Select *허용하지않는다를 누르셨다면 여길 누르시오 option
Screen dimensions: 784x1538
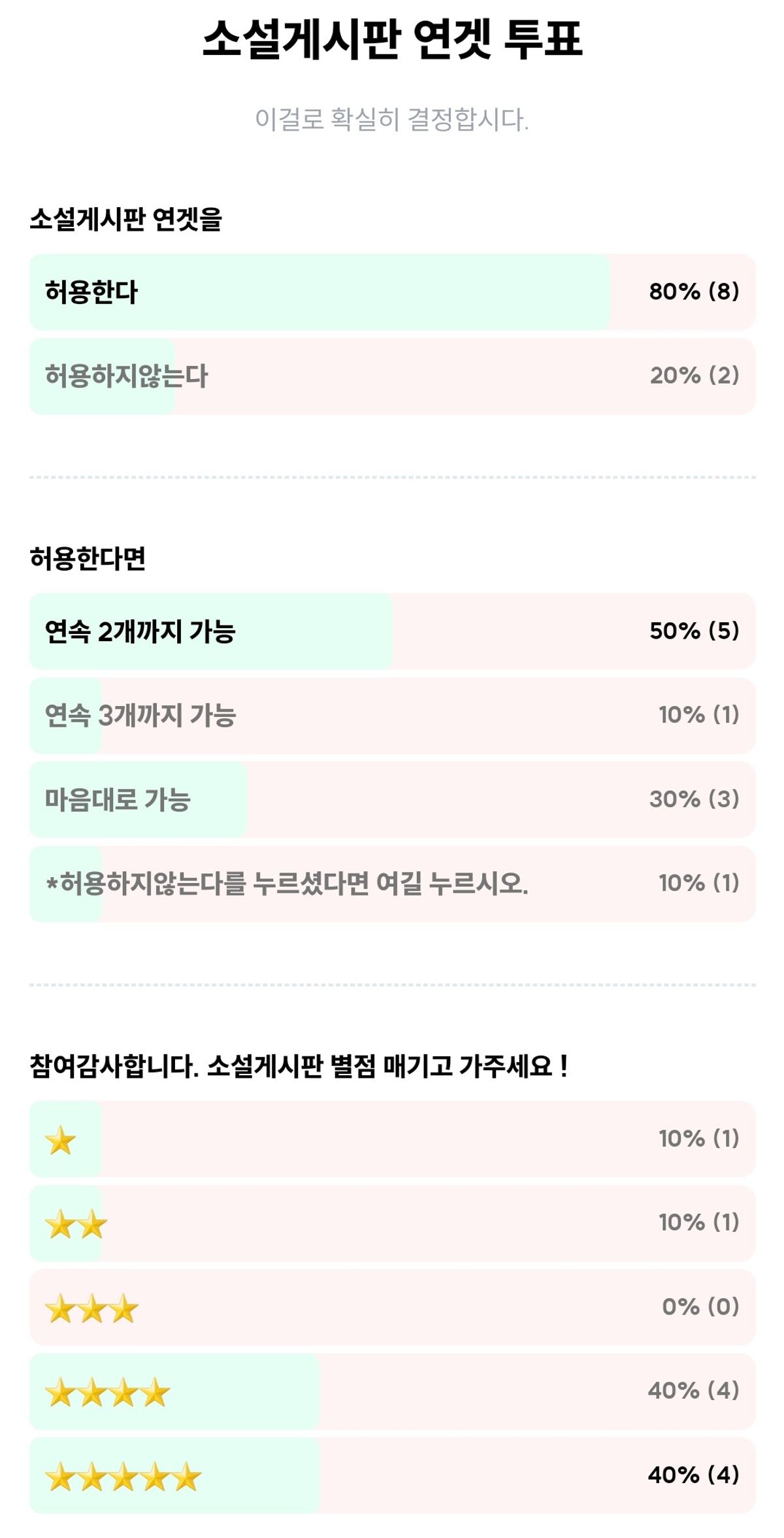click(392, 884)
